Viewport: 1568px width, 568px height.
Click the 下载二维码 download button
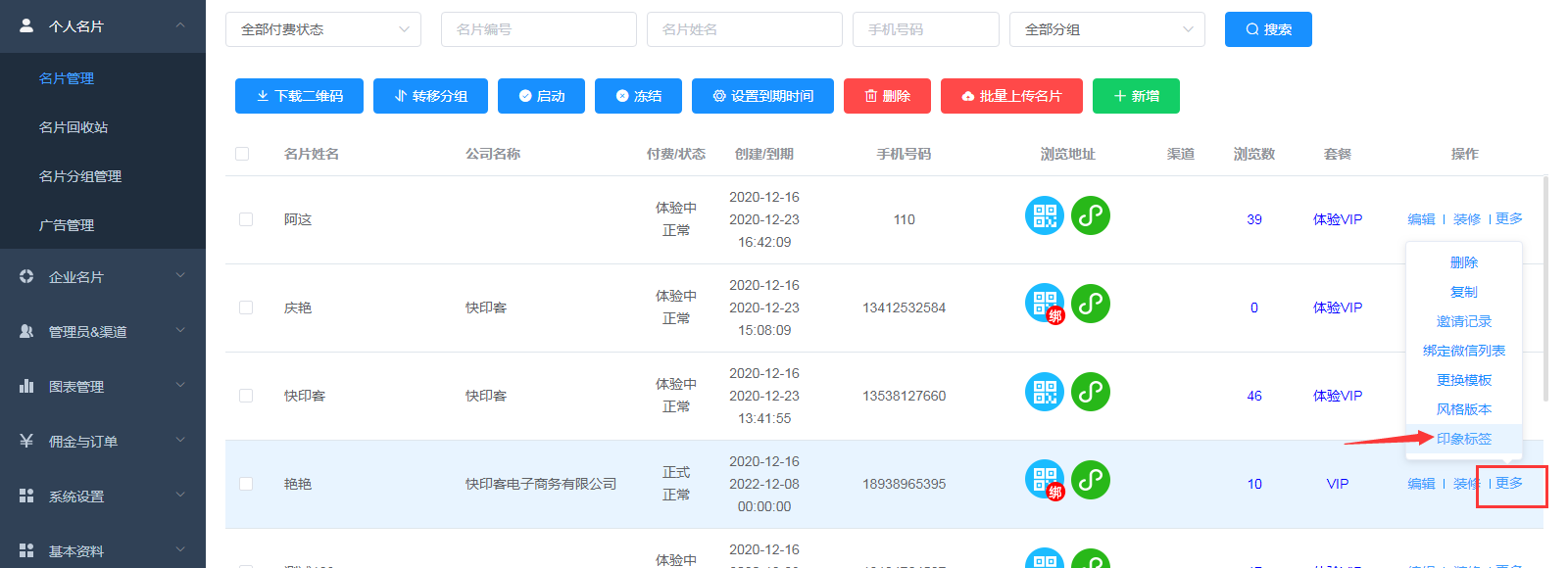(x=299, y=96)
